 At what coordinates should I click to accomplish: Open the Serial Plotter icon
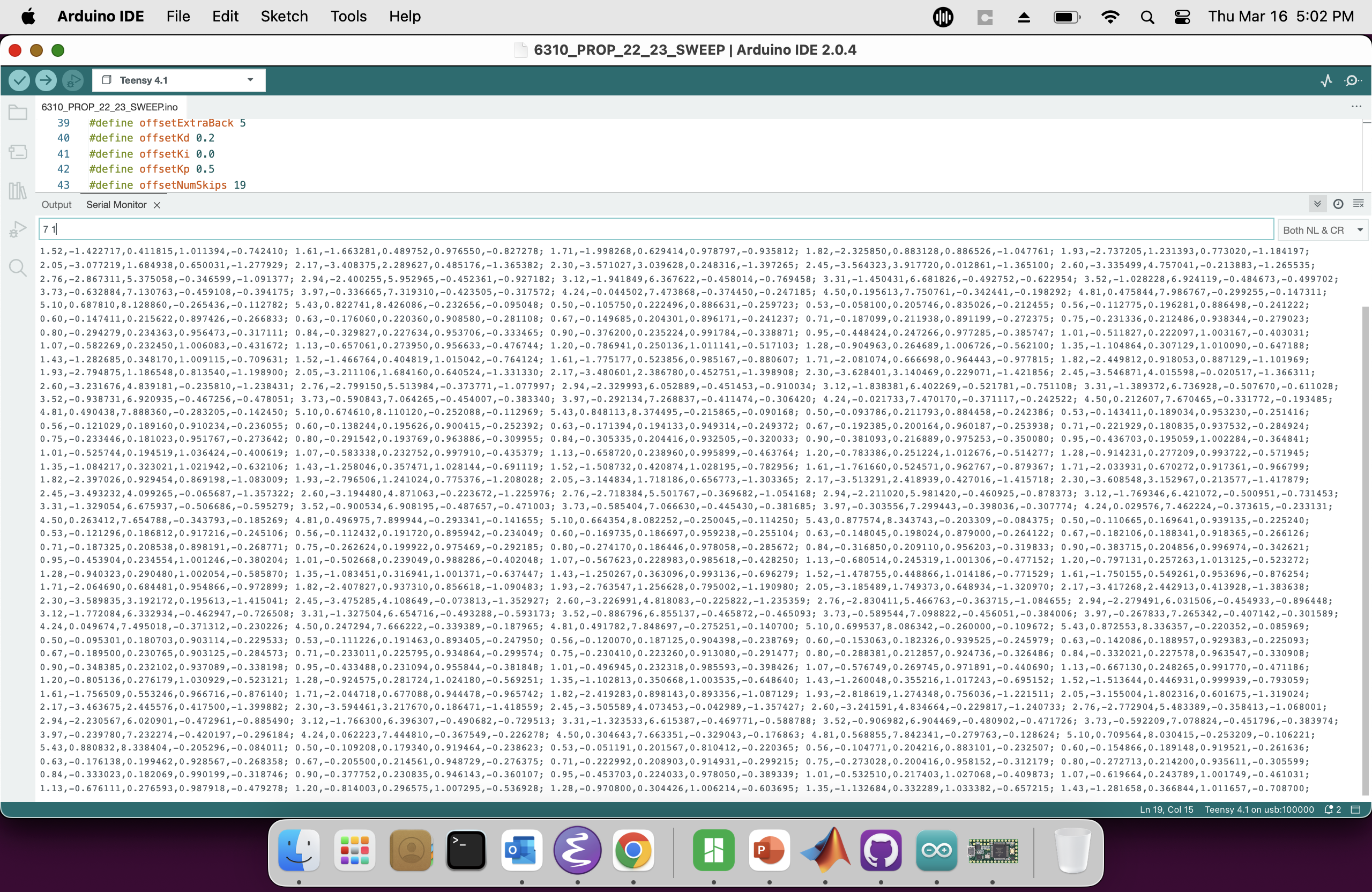tap(1326, 80)
